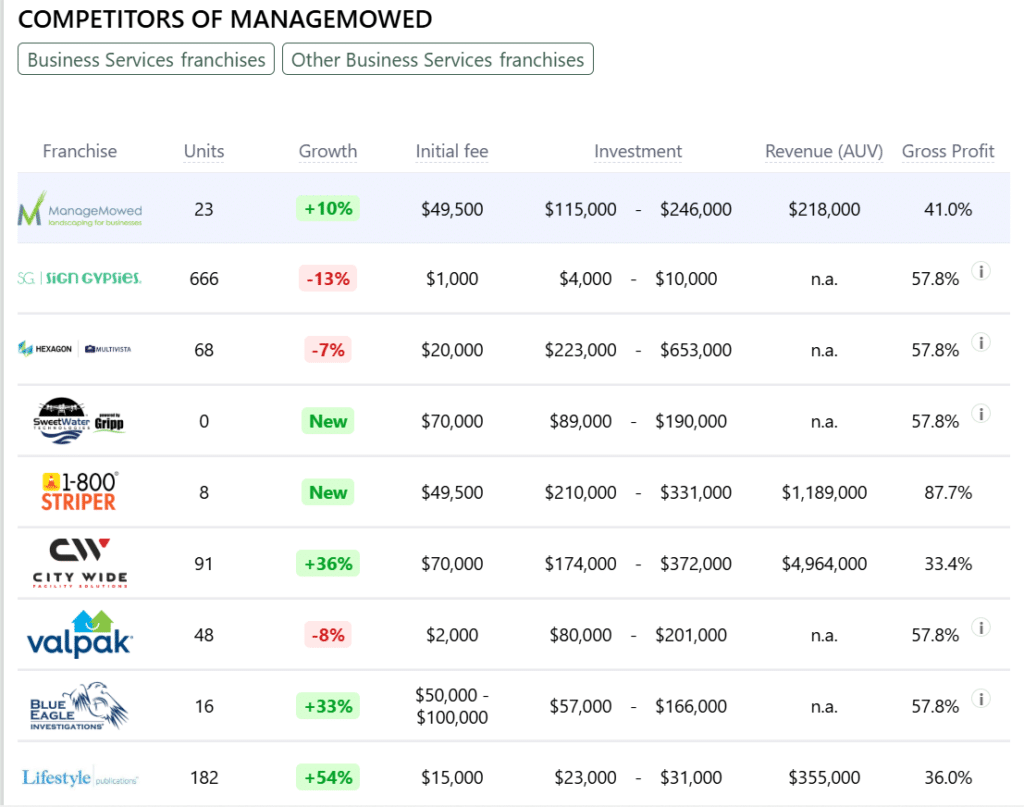Click the Competitors of ManageMowed heading
The image size is (1024, 807).
click(x=225, y=19)
